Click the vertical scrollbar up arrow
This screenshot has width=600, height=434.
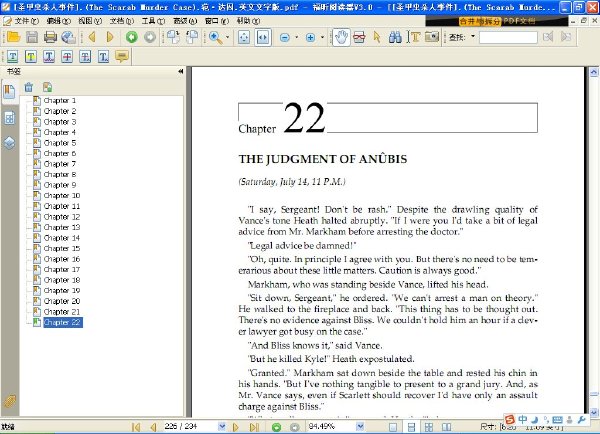tap(593, 72)
